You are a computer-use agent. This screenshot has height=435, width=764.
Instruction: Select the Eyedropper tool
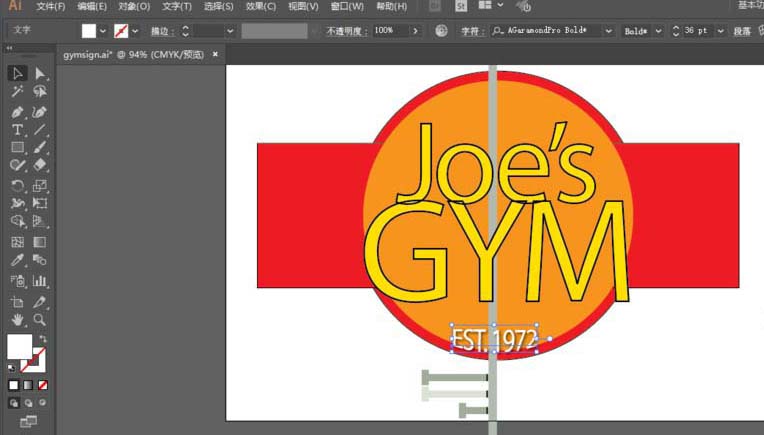click(x=18, y=261)
